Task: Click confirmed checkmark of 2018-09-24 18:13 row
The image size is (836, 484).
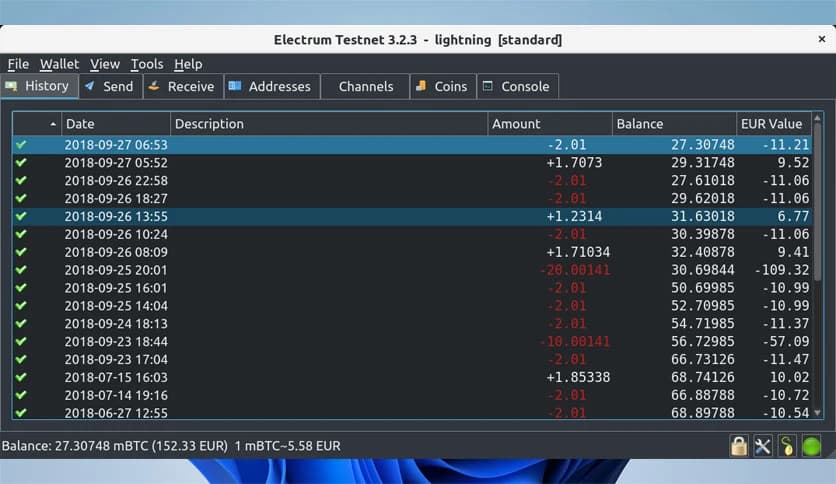Action: [x=21, y=323]
